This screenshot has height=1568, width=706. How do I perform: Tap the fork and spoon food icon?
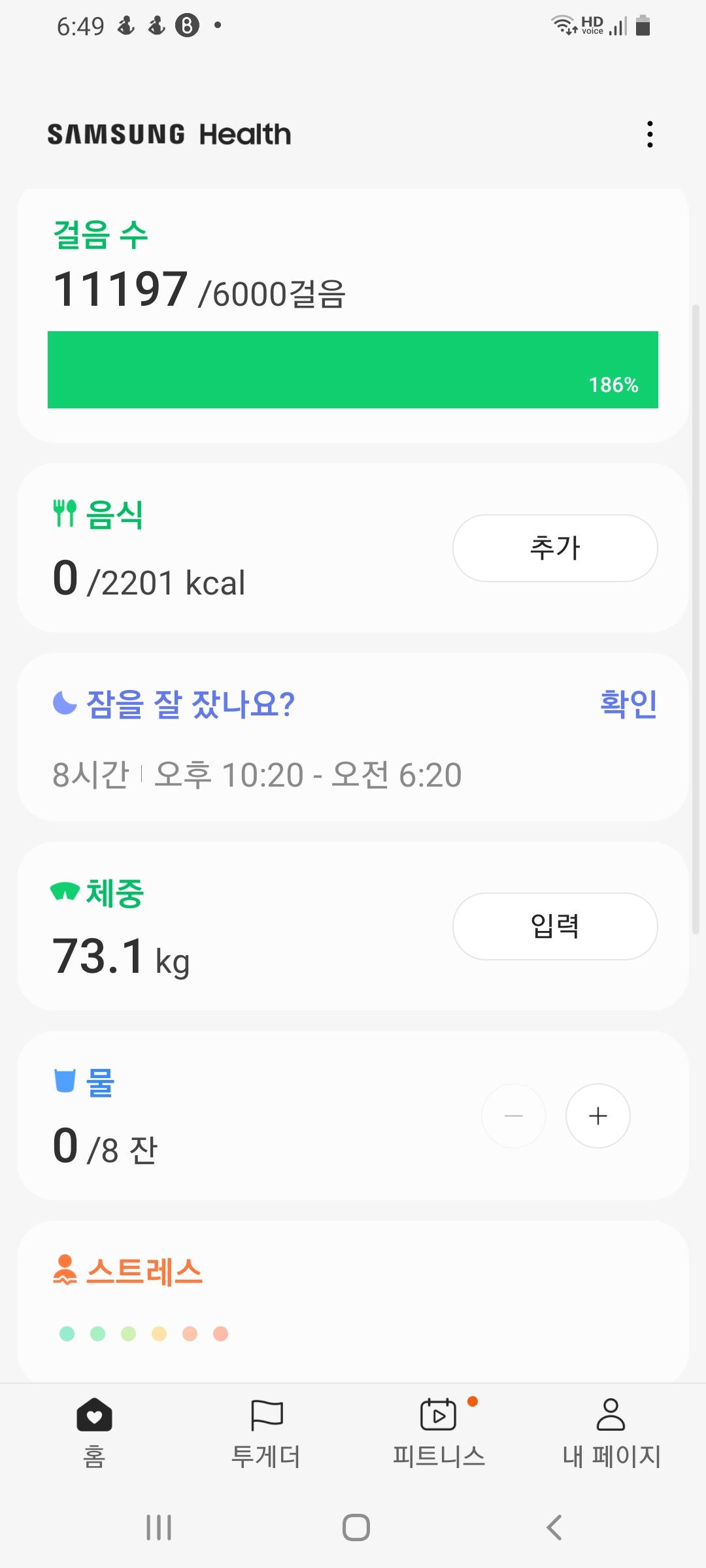[x=65, y=514]
